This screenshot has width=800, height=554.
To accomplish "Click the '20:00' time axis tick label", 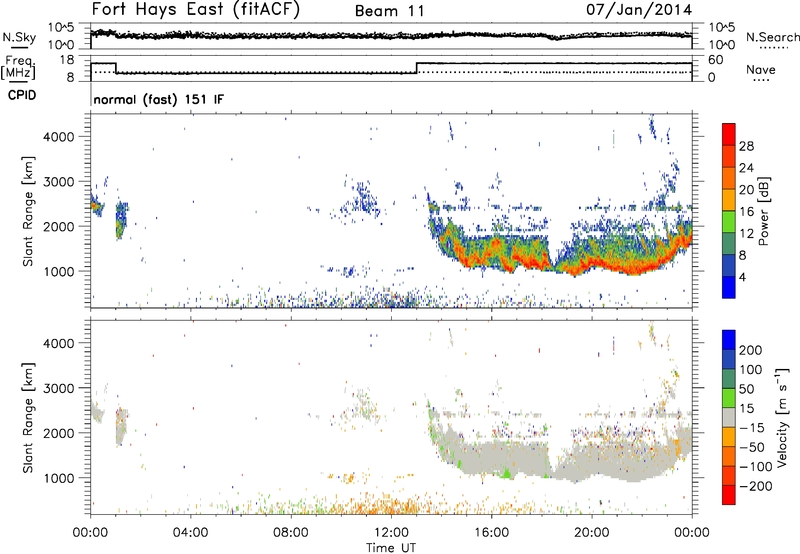I will click(591, 533).
